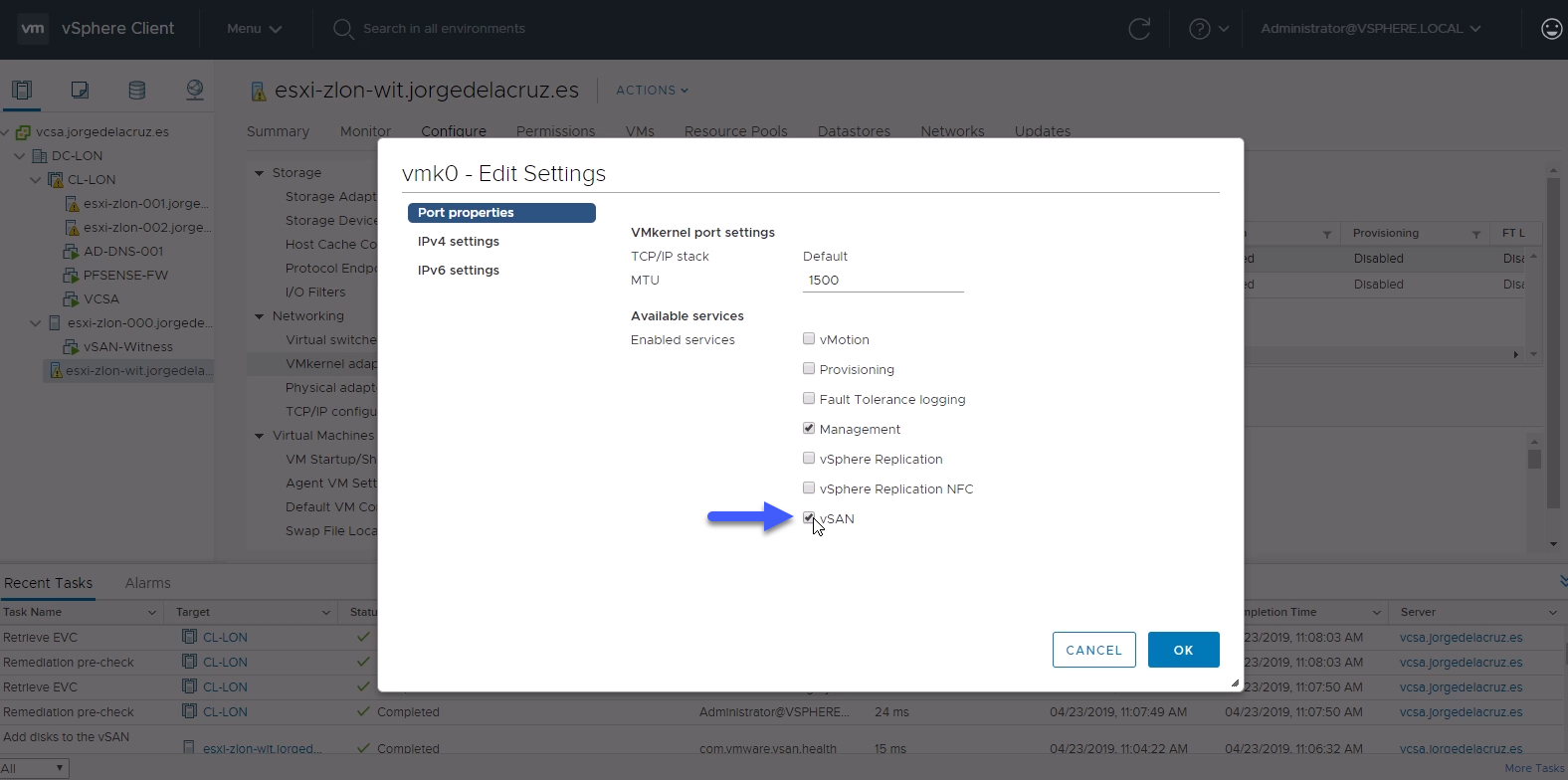Screen dimensions: 1568x780
Task: Select IPv6 settings section
Action: coord(459,271)
